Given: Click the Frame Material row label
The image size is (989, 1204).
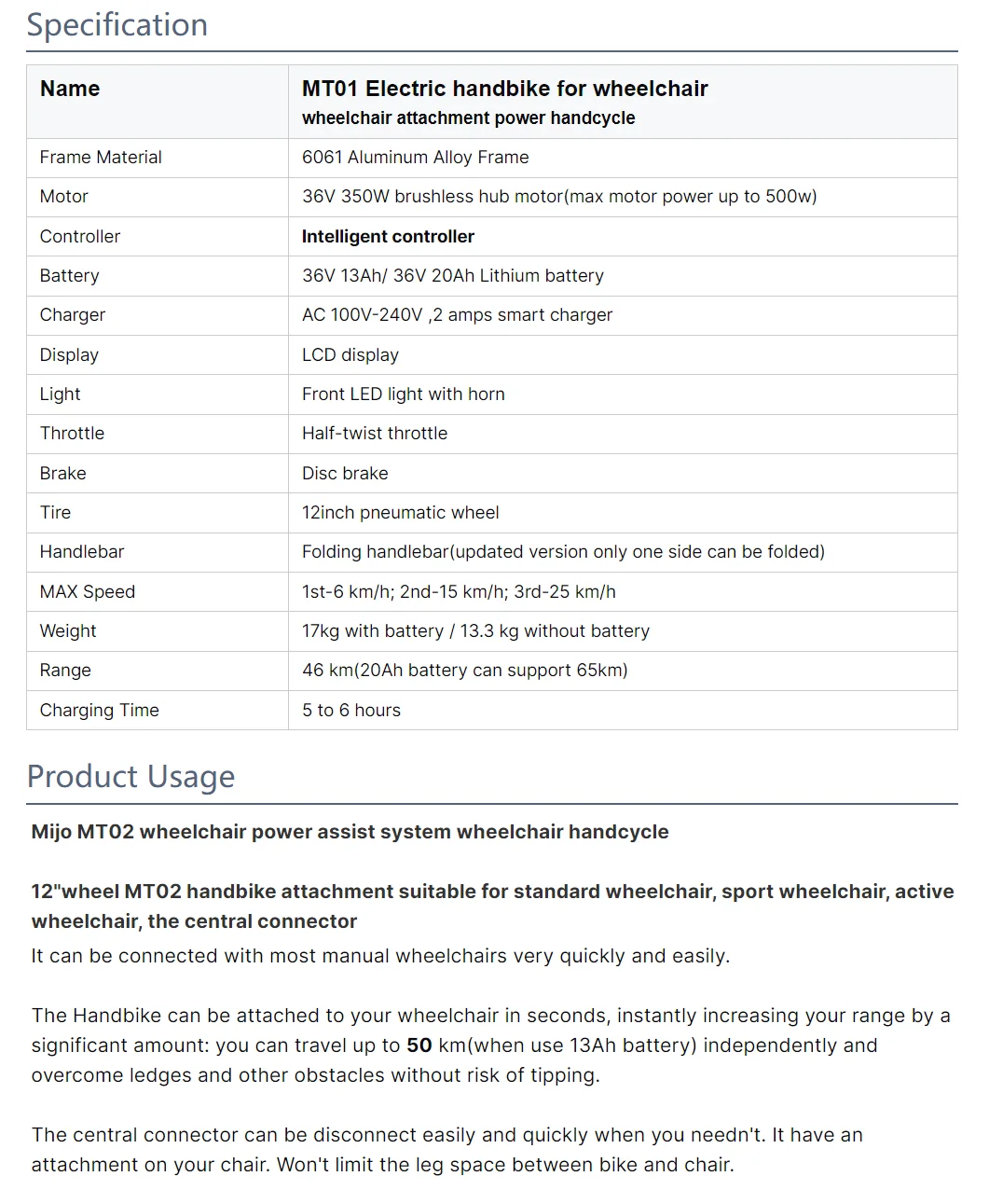Looking at the screenshot, I should (101, 158).
